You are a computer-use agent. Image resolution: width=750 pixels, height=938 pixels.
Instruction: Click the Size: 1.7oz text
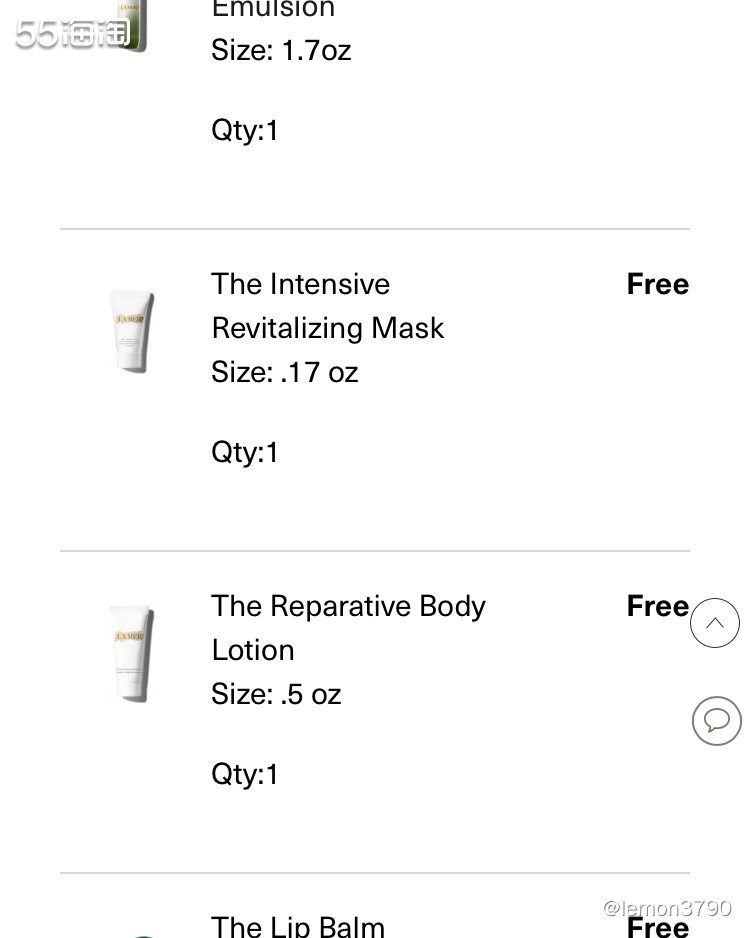[281, 50]
